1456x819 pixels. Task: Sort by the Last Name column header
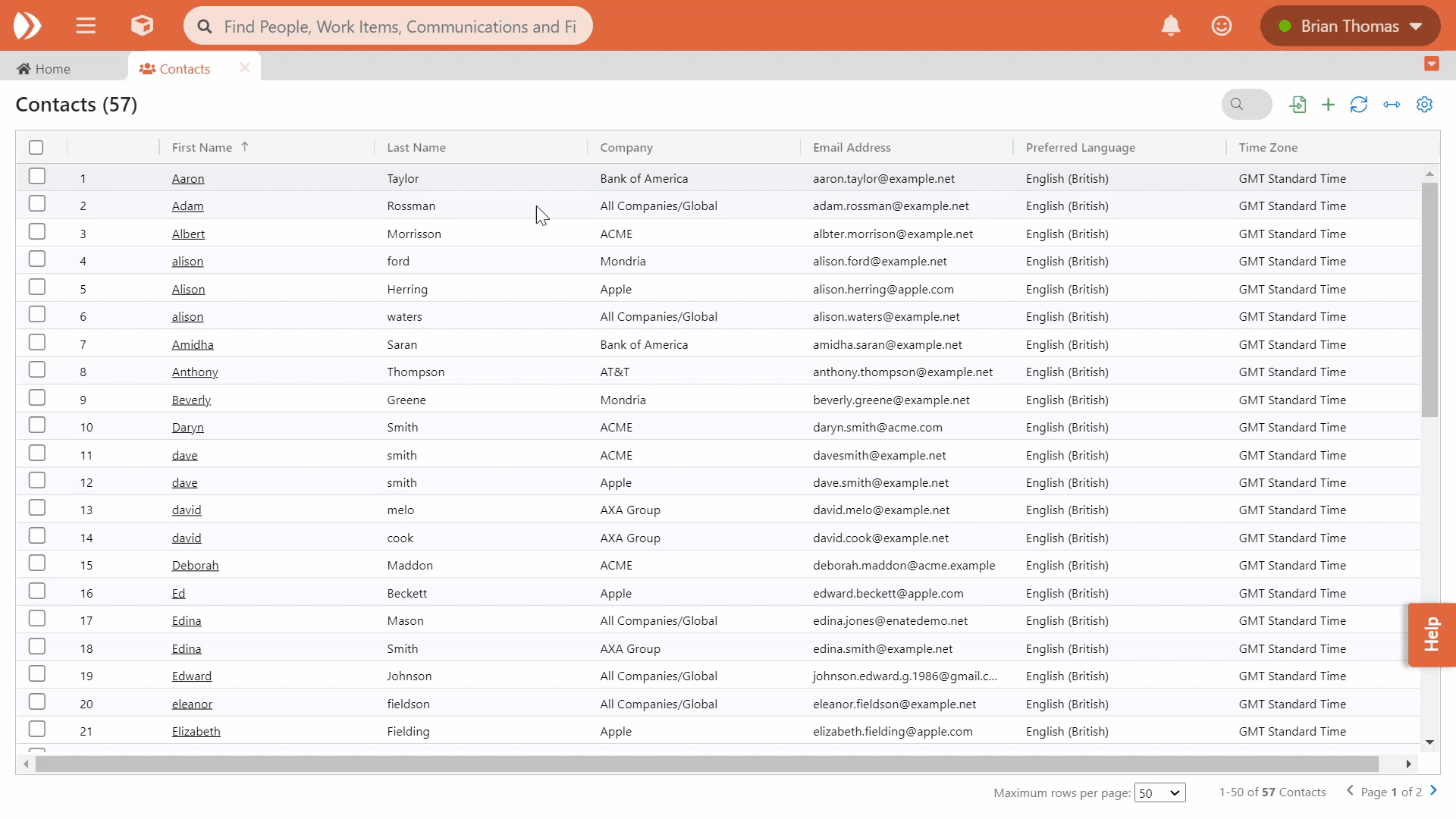[x=416, y=148]
